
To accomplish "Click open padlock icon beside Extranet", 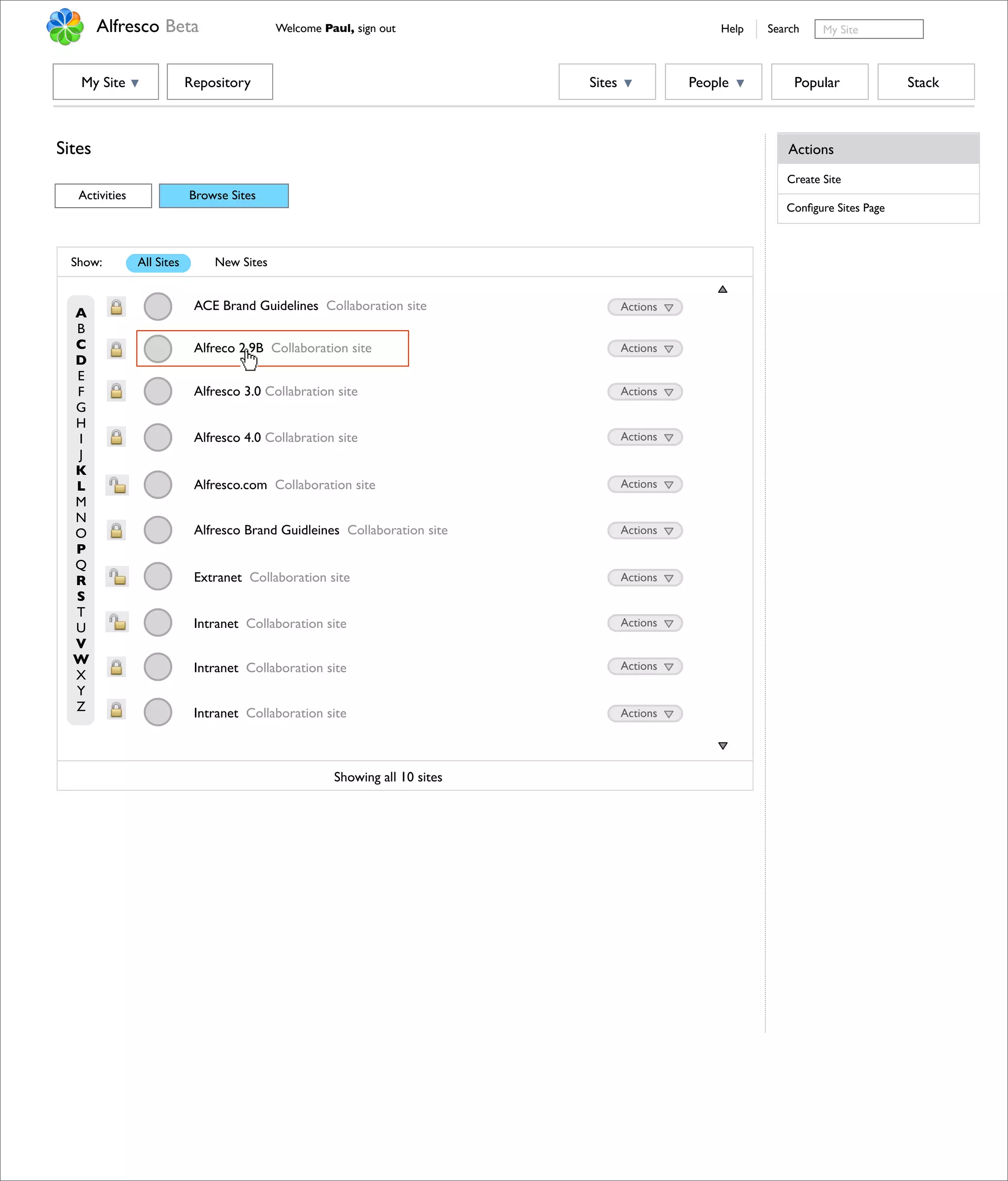I will (118, 577).
